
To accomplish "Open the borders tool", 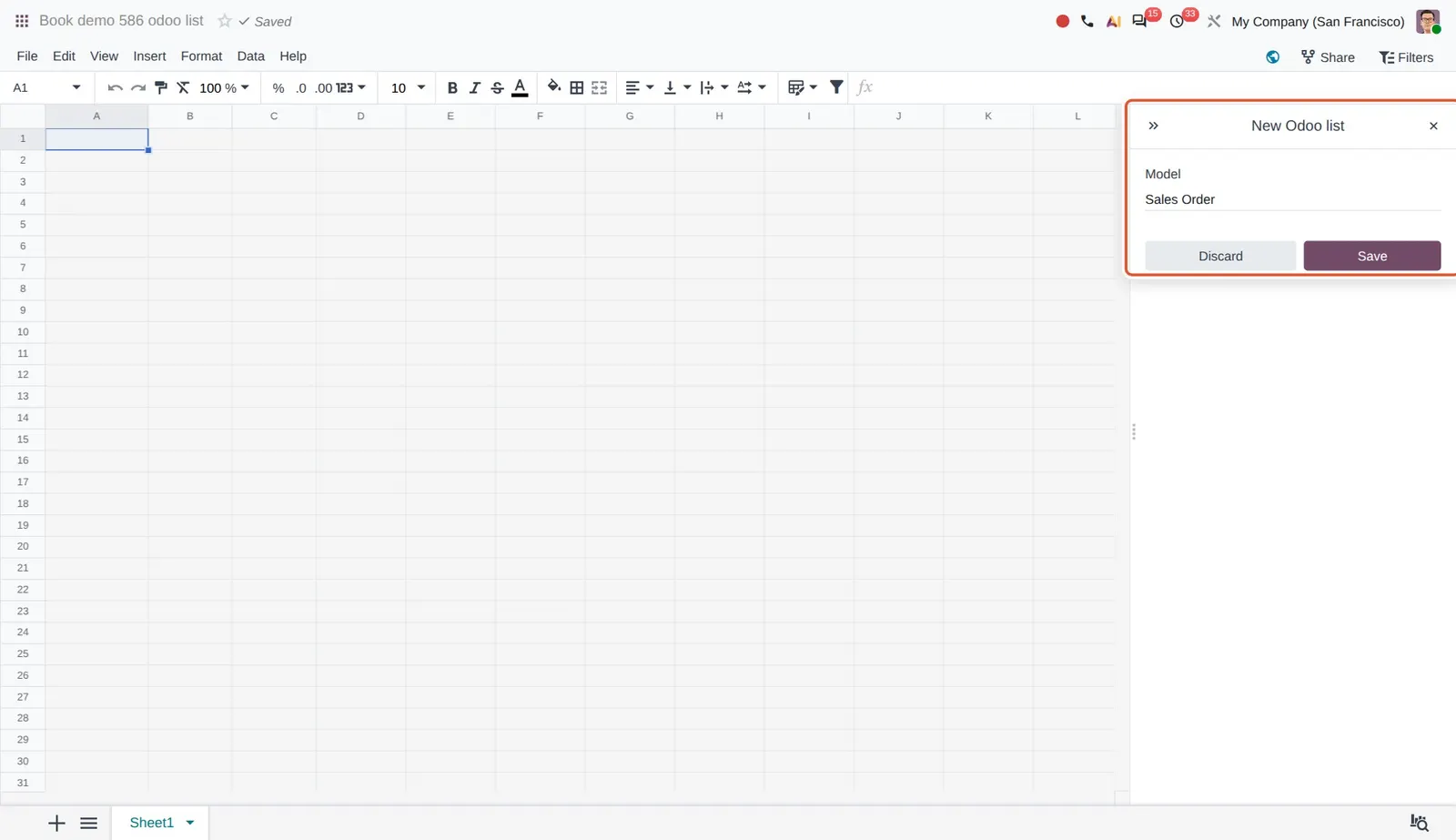I will tap(577, 88).
